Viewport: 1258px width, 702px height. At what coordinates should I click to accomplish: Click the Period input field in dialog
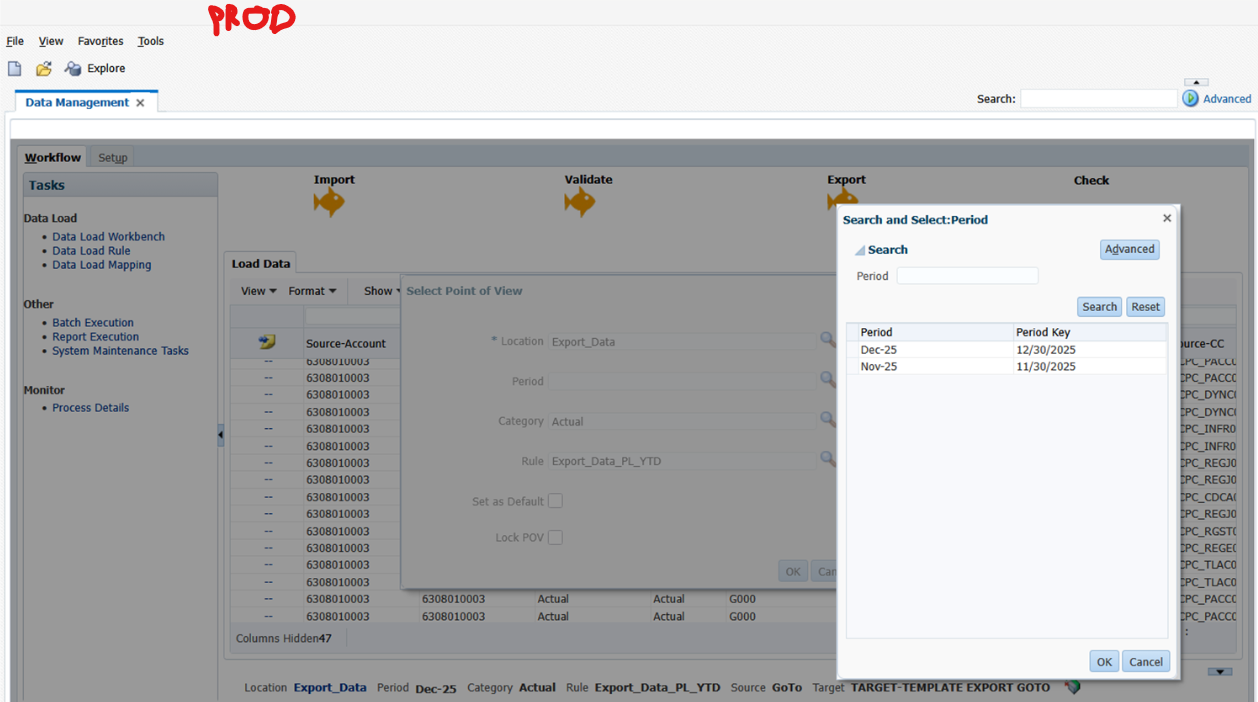967,276
